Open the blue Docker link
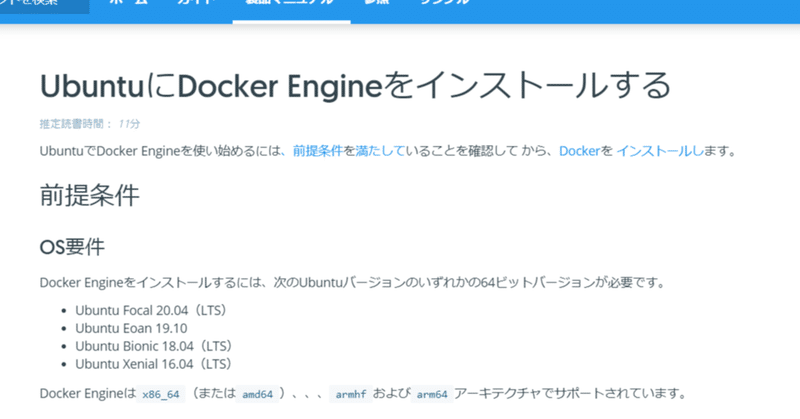 pyautogui.click(x=580, y=151)
